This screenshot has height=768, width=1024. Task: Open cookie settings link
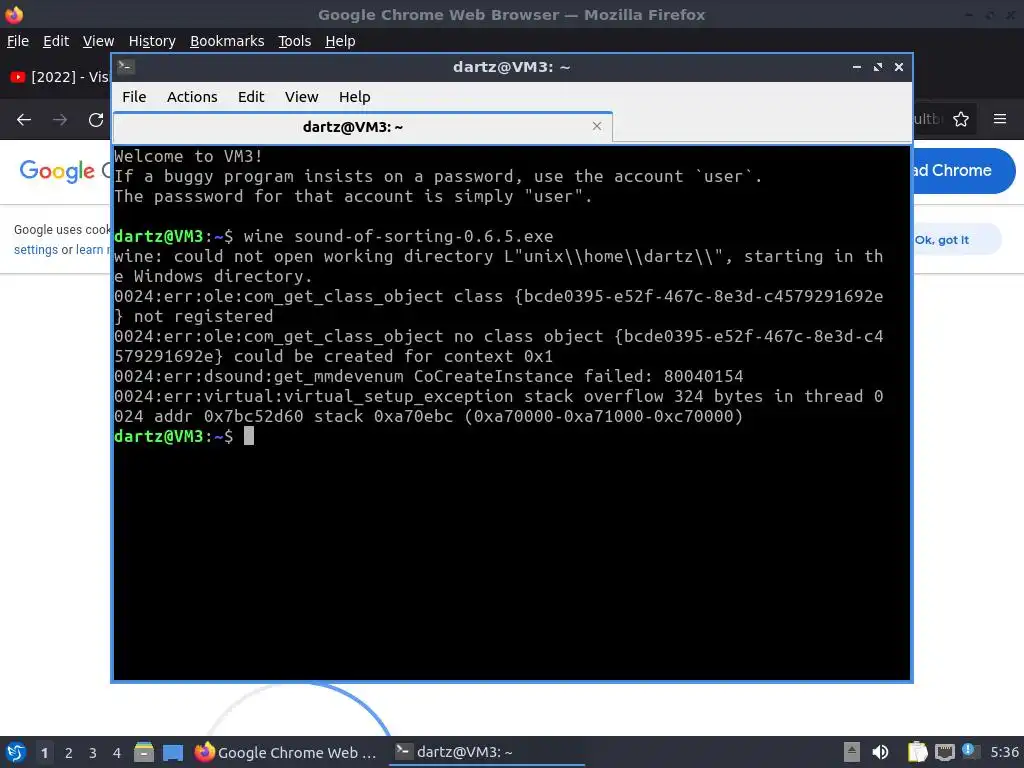coord(36,249)
